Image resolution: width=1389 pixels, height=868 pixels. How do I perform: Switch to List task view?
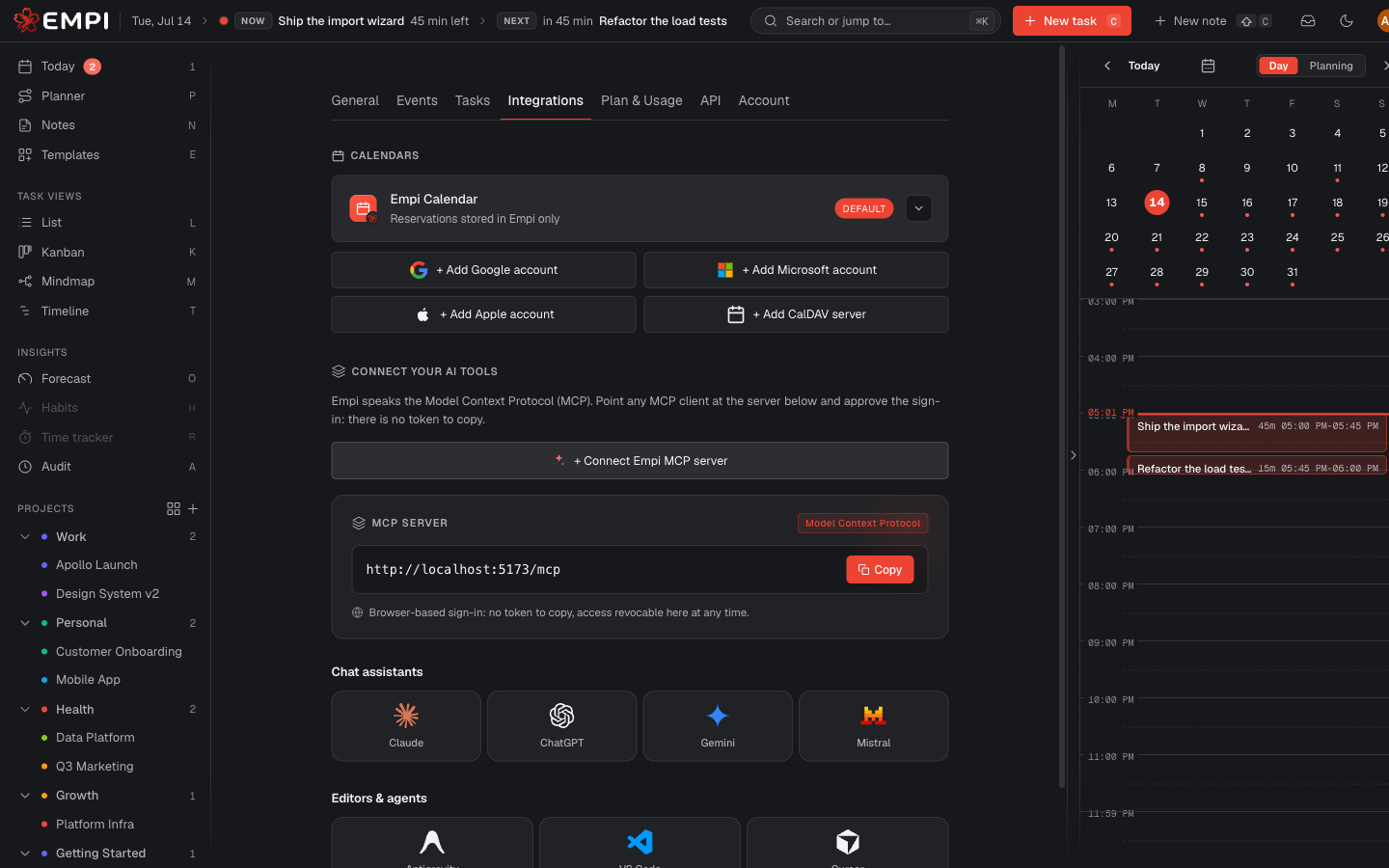pos(106,223)
